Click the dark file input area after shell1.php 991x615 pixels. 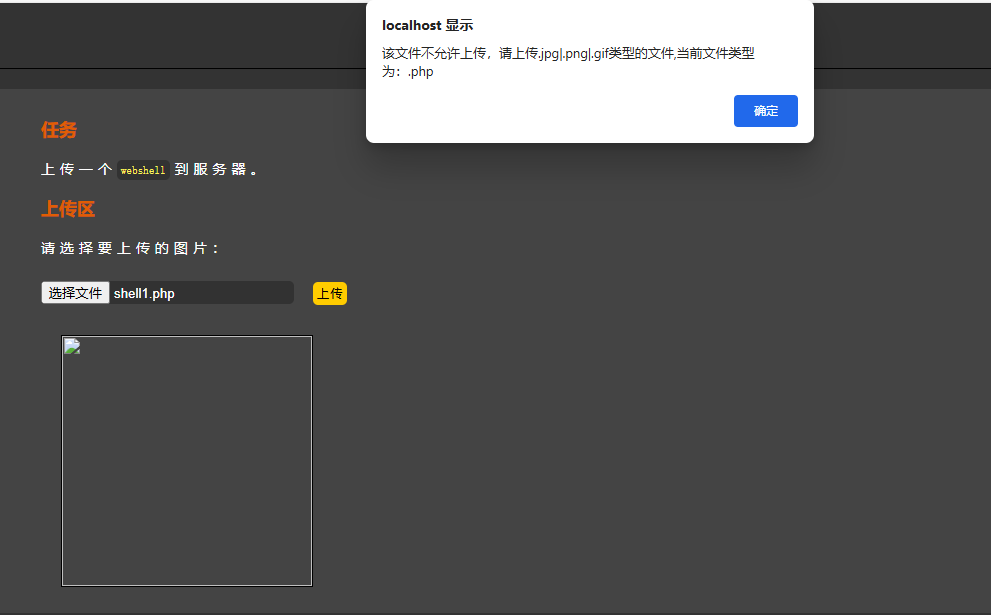(x=234, y=293)
